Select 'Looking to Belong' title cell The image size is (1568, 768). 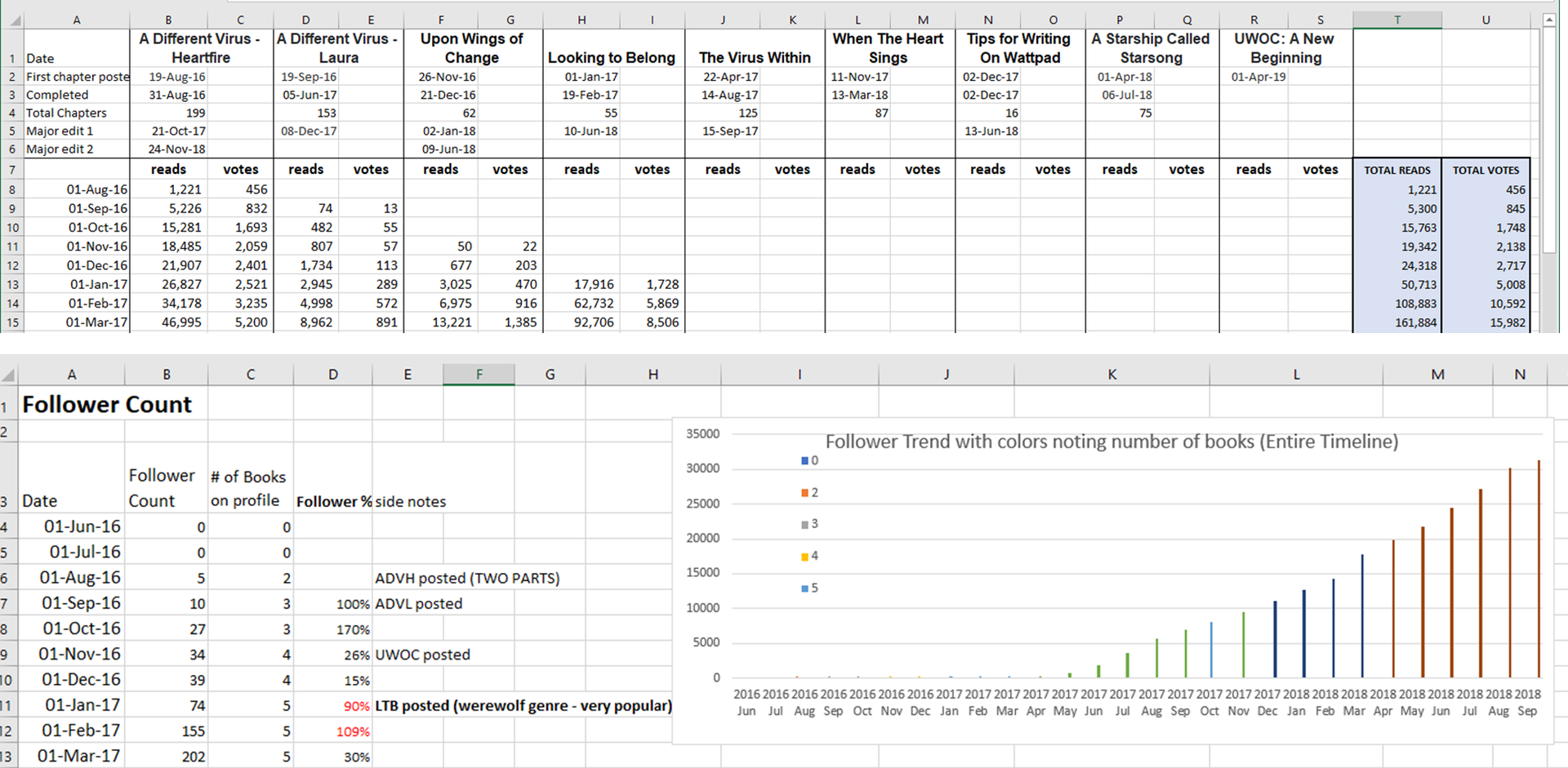[613, 48]
